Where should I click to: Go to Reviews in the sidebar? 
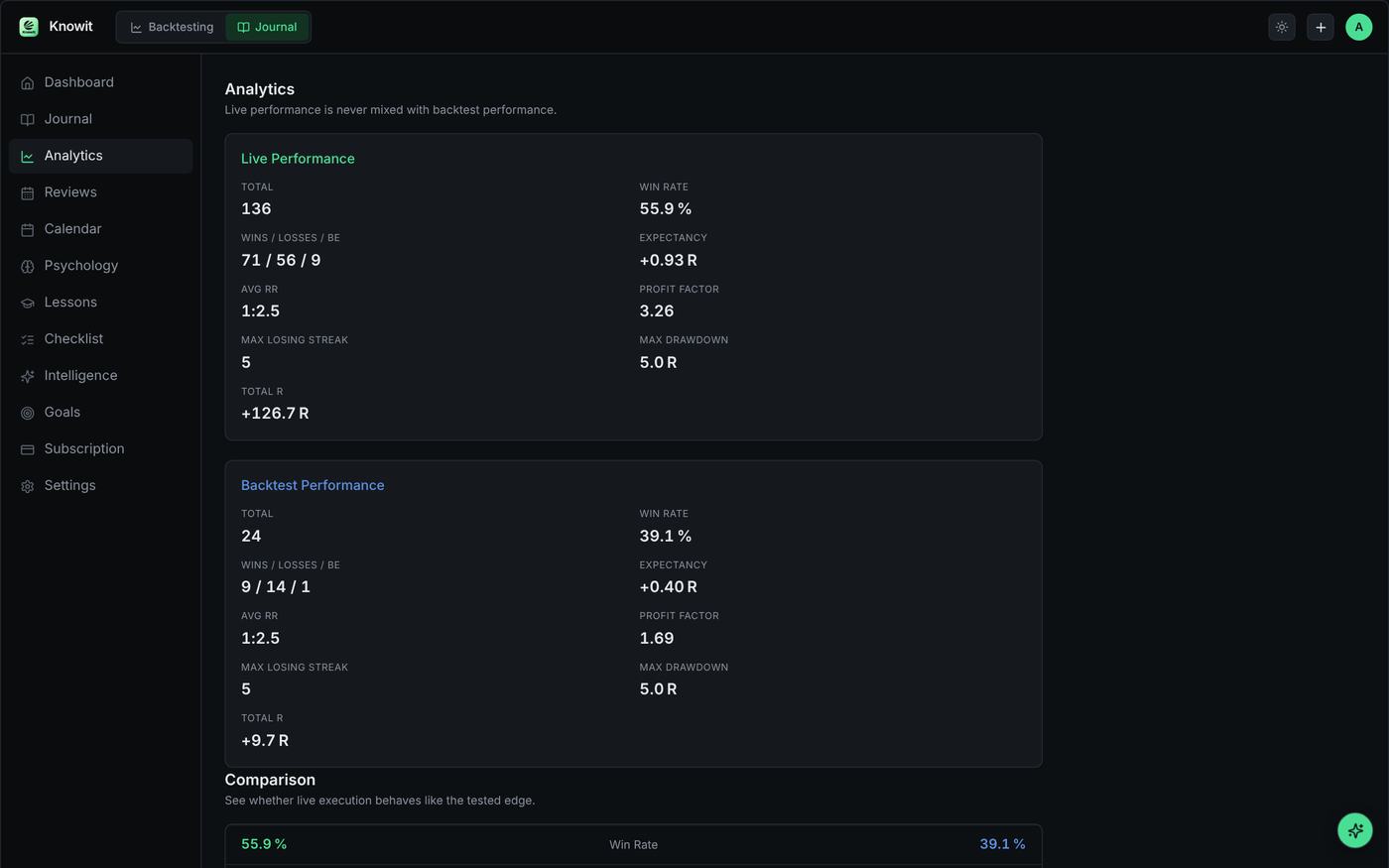click(x=100, y=192)
